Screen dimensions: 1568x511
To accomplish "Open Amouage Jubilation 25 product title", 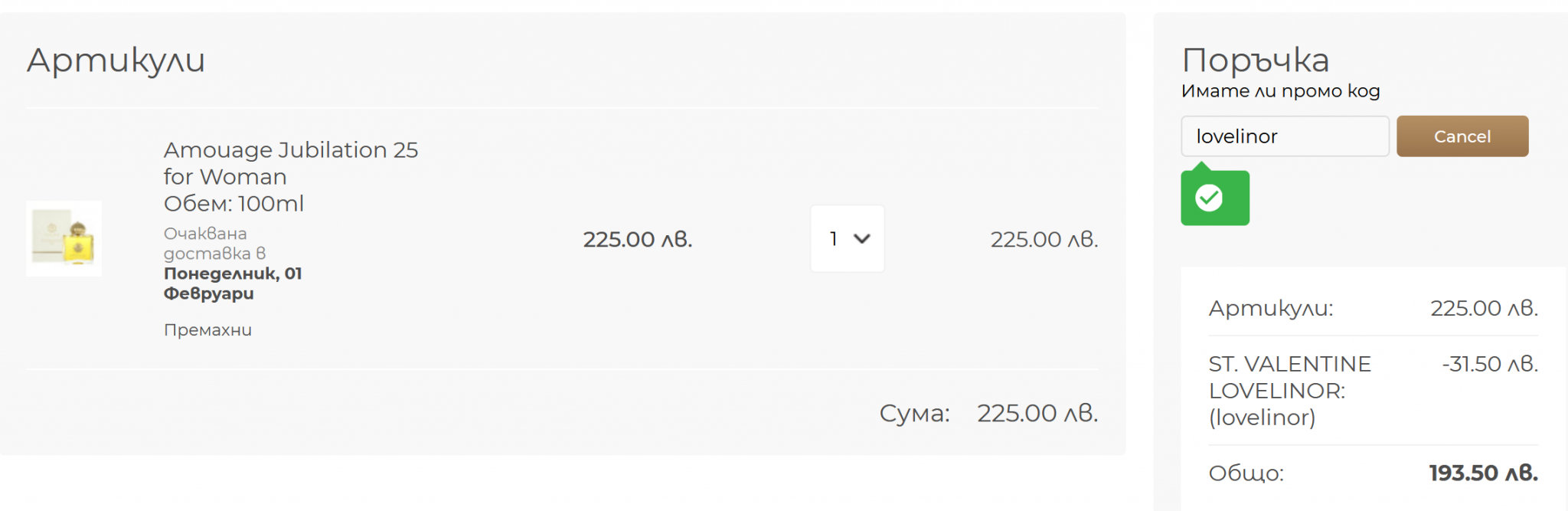I will point(290,162).
